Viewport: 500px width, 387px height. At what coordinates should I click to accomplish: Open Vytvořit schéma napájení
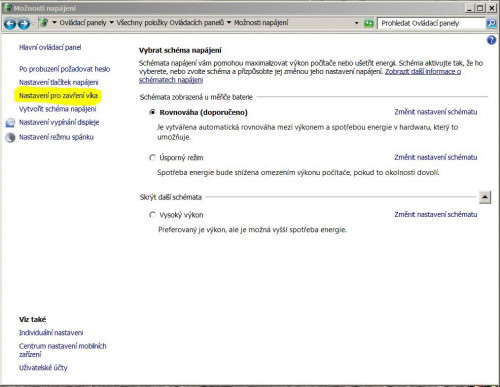(57, 109)
